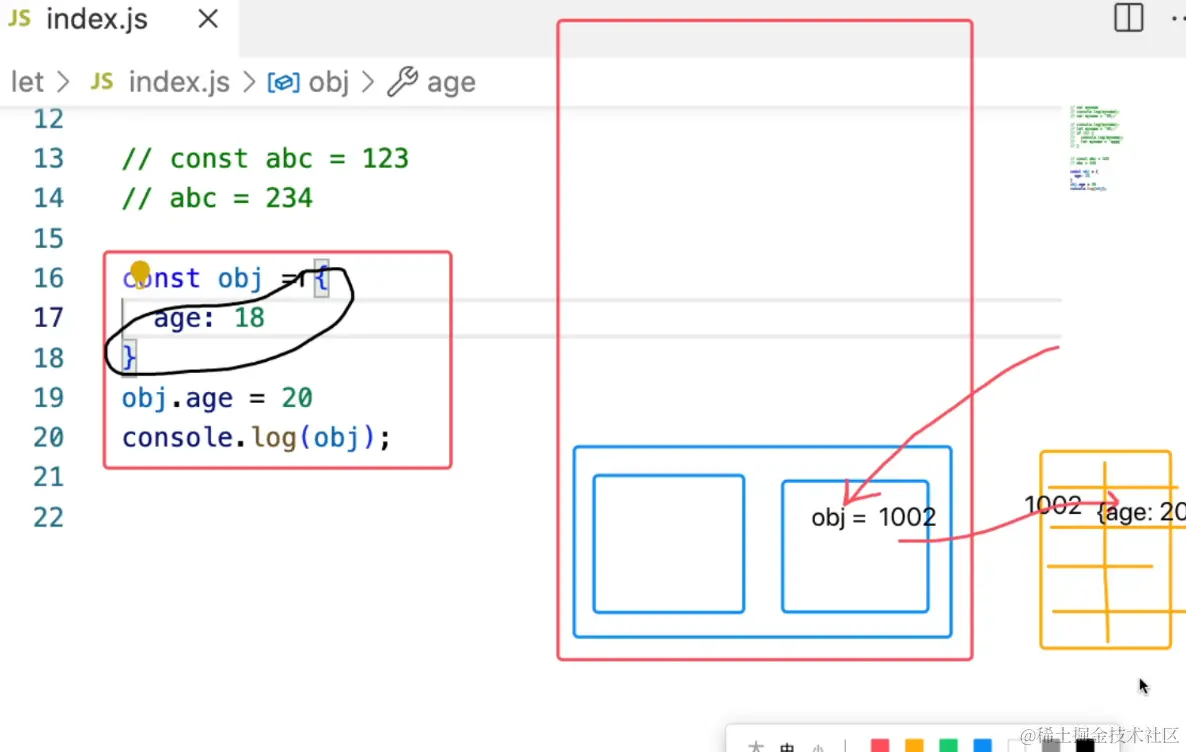Screen dimensions: 1186x752
Task: Click the comment '// const abc = 123'
Action: pos(265,159)
